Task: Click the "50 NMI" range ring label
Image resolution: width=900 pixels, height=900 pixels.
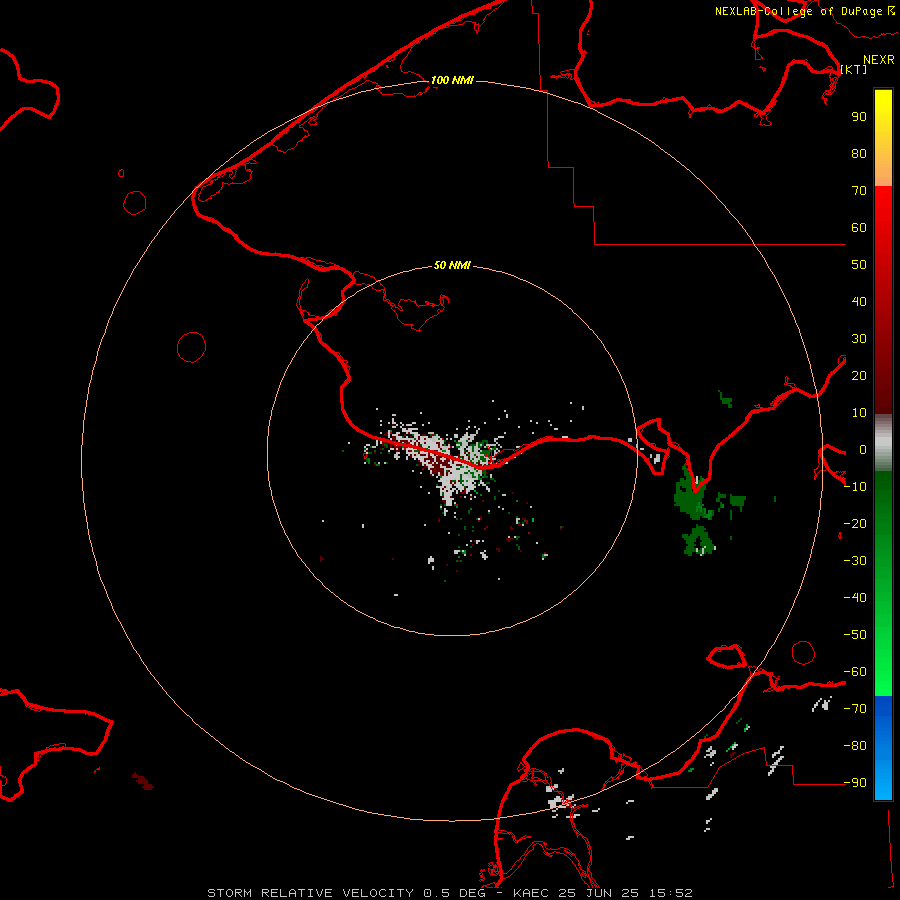Action: pyautogui.click(x=452, y=265)
